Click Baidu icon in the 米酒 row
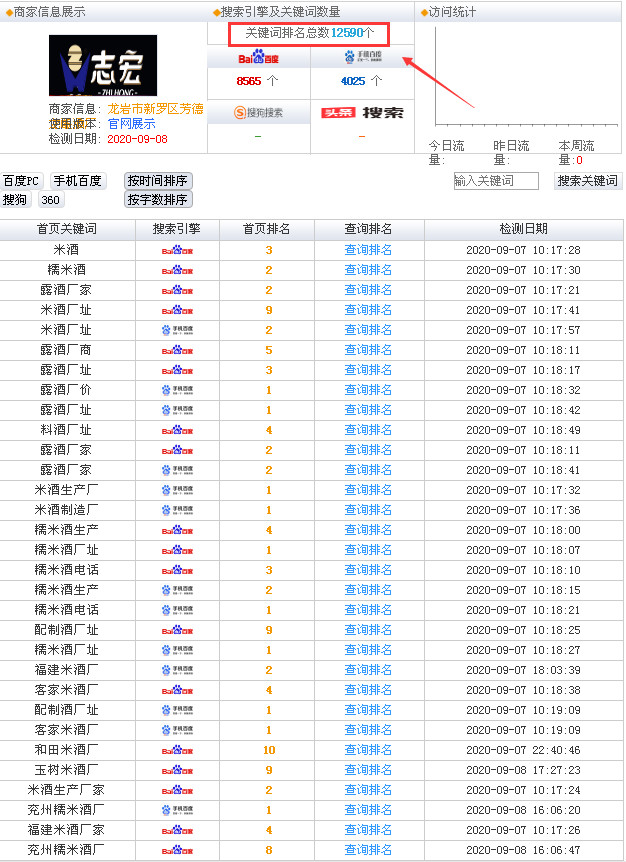Screen dimensions: 626x862 [x=177, y=250]
